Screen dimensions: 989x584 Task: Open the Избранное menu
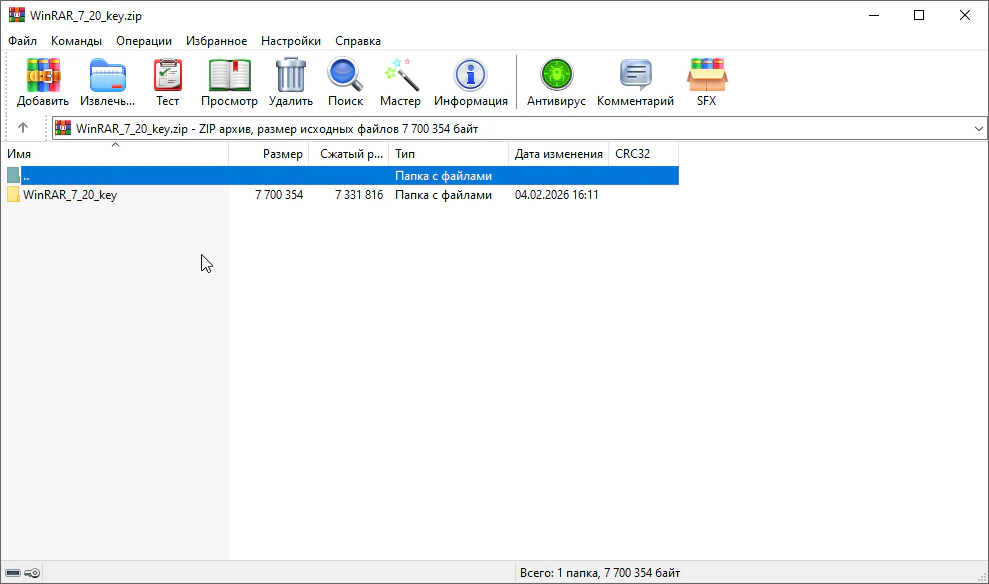tap(216, 41)
